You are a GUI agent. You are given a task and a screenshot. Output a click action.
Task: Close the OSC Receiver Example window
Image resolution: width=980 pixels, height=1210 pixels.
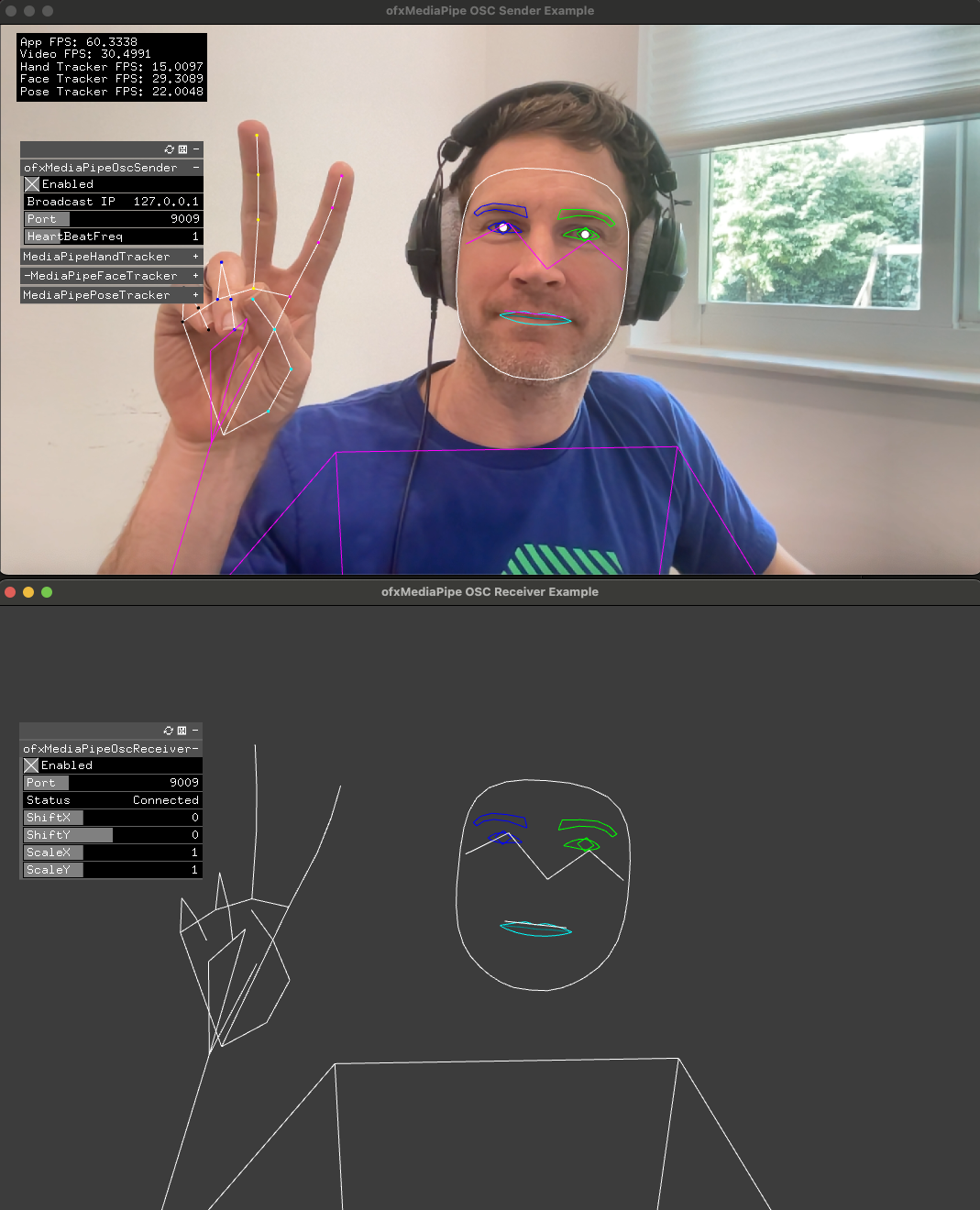tap(10, 592)
